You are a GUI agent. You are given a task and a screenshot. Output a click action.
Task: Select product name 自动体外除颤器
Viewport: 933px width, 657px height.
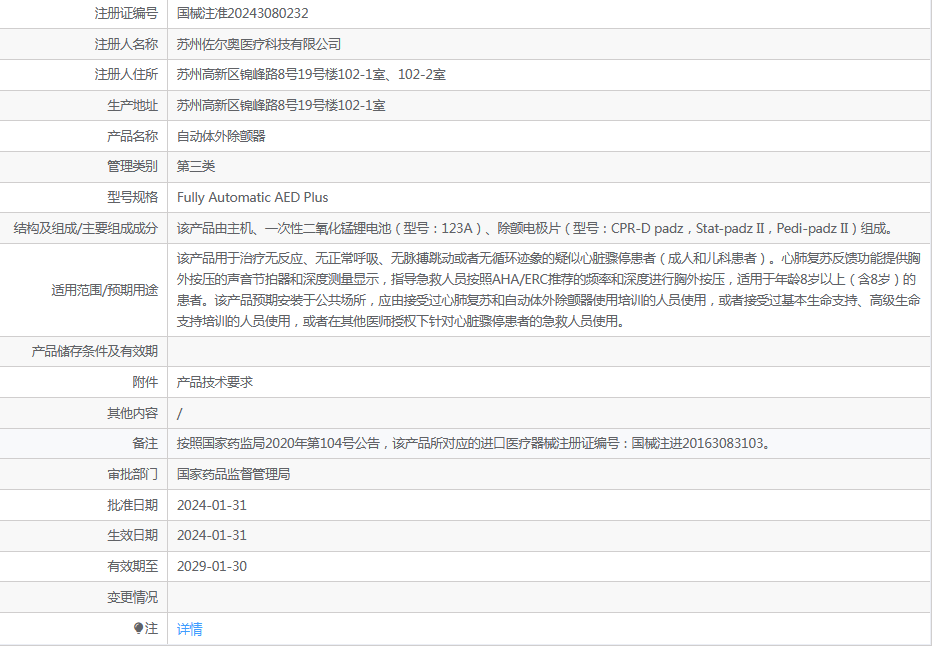(221, 136)
